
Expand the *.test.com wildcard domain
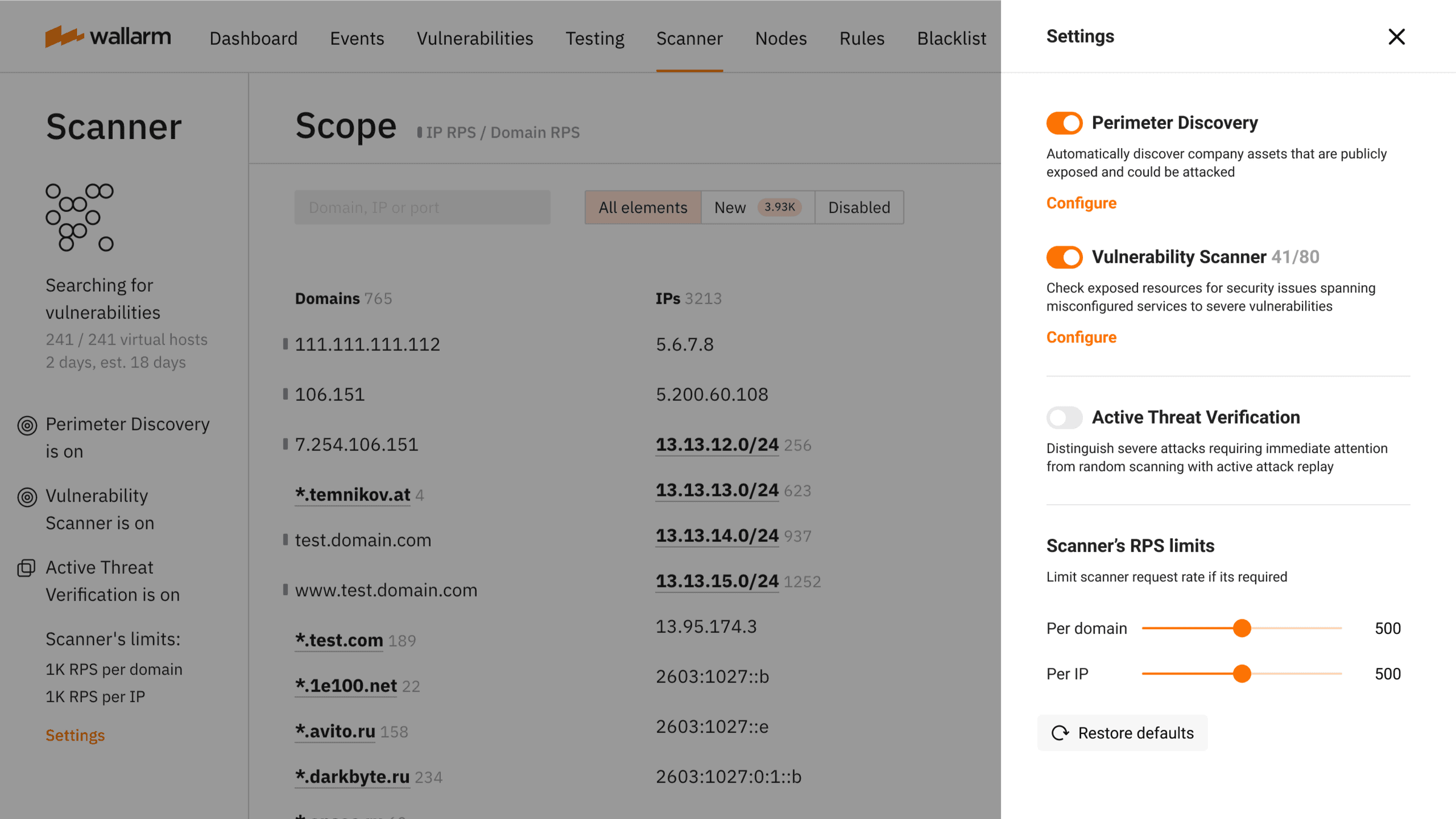coord(339,640)
